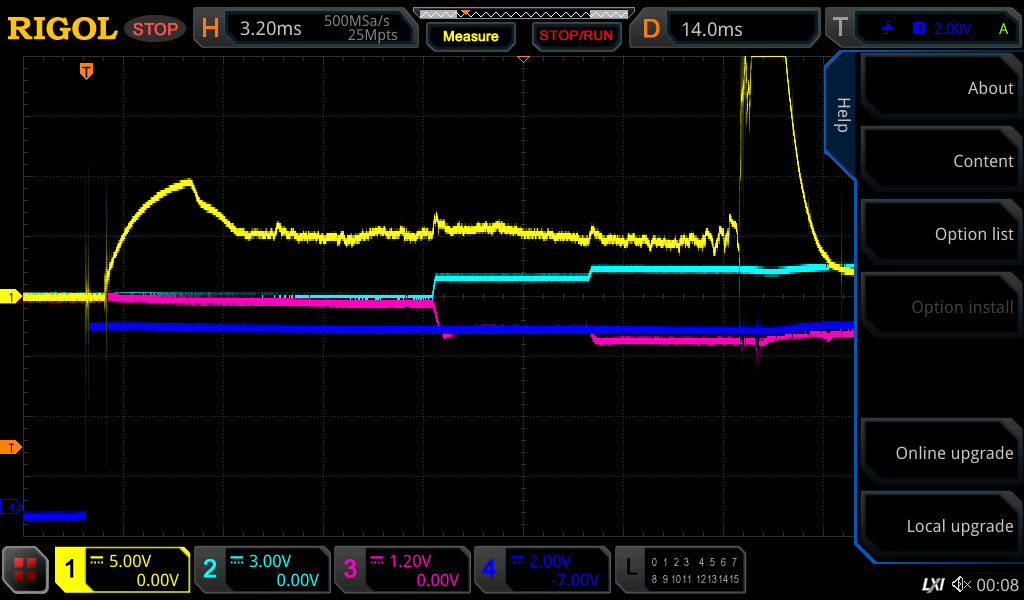The height and width of the screenshot is (600, 1024).
Task: Select the orange trigger level marker on left edge
Action: [13, 447]
